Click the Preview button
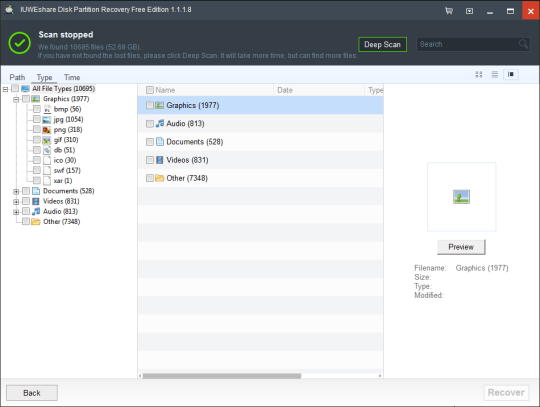This screenshot has width=540, height=407. click(x=461, y=247)
